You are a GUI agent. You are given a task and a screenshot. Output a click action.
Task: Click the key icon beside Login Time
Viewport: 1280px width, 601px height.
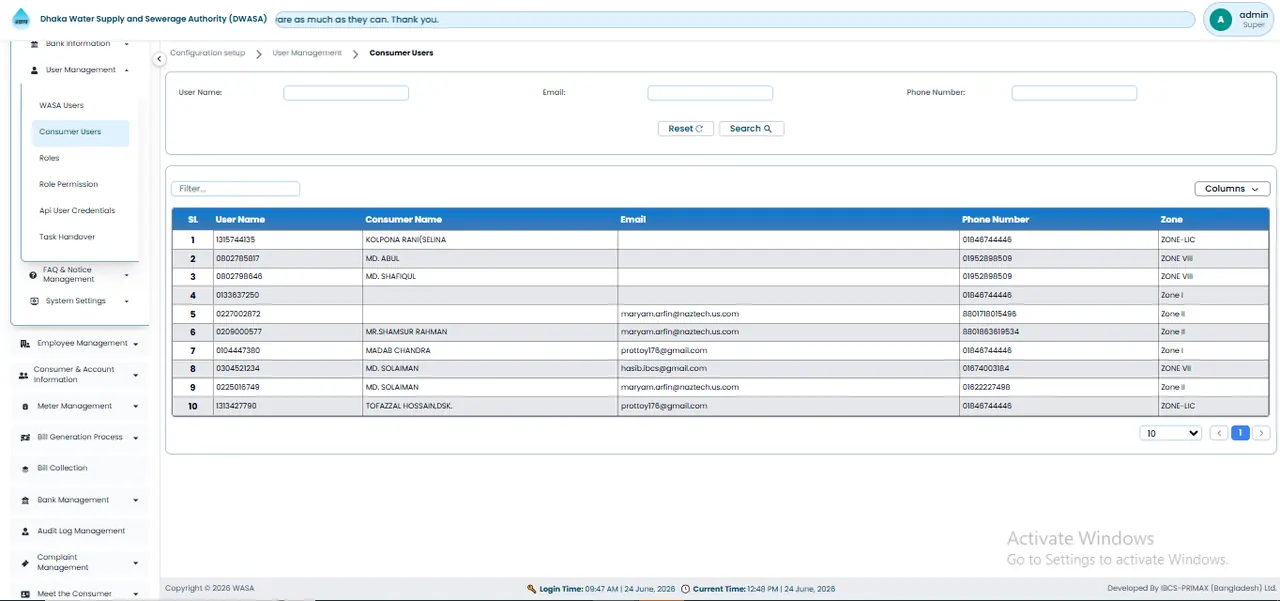pos(532,589)
